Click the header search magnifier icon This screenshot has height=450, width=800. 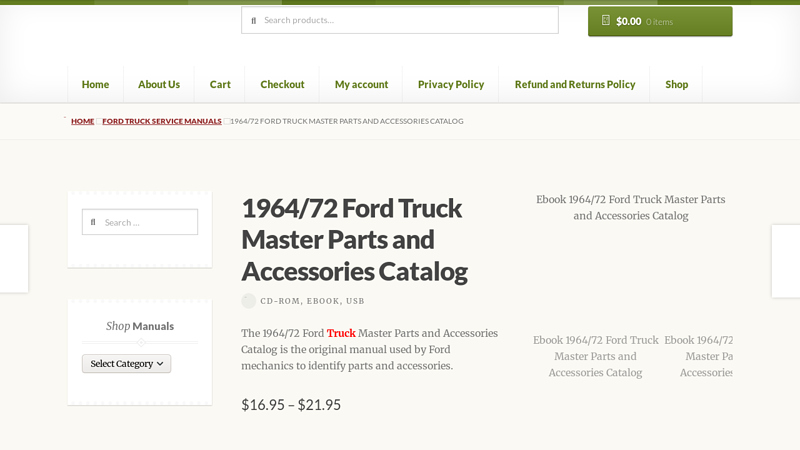coord(254,21)
